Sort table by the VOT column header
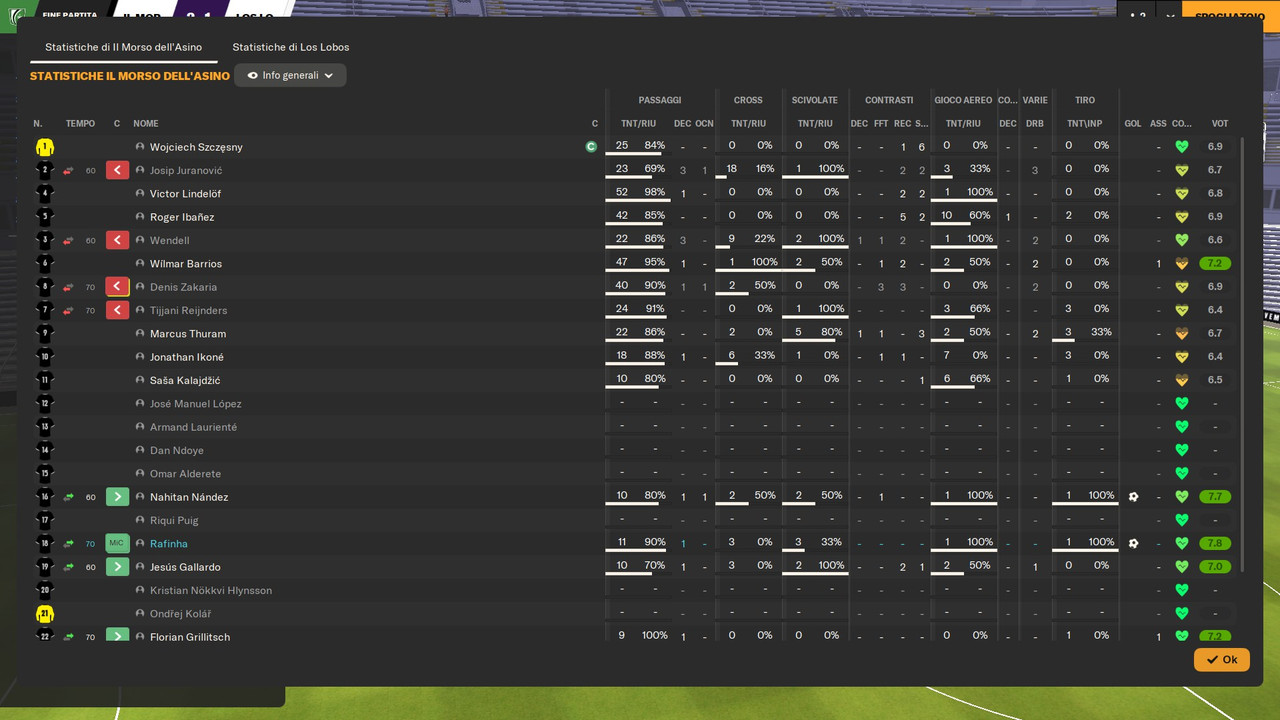This screenshot has height=720, width=1280. 1220,124
